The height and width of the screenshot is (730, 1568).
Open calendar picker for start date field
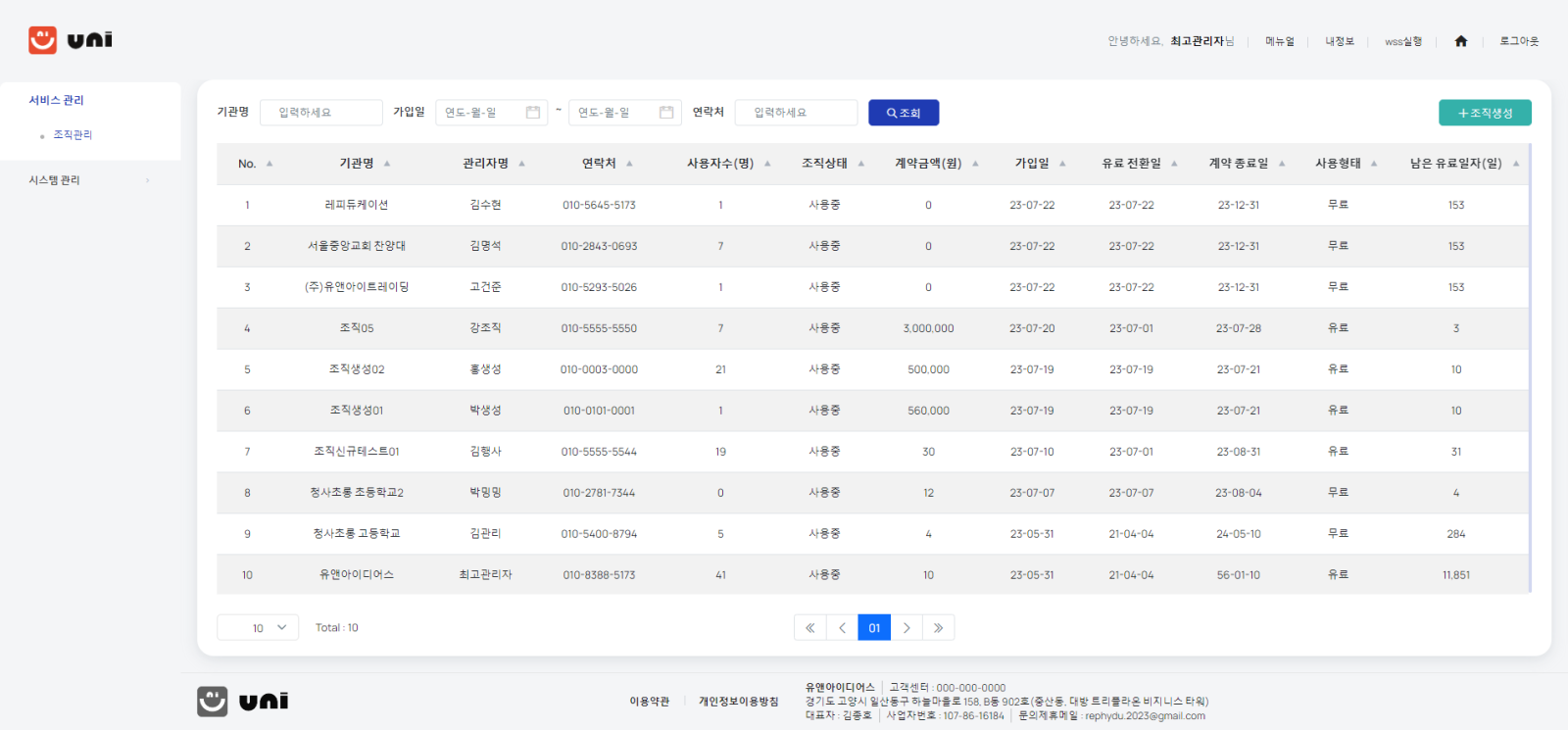click(x=533, y=113)
